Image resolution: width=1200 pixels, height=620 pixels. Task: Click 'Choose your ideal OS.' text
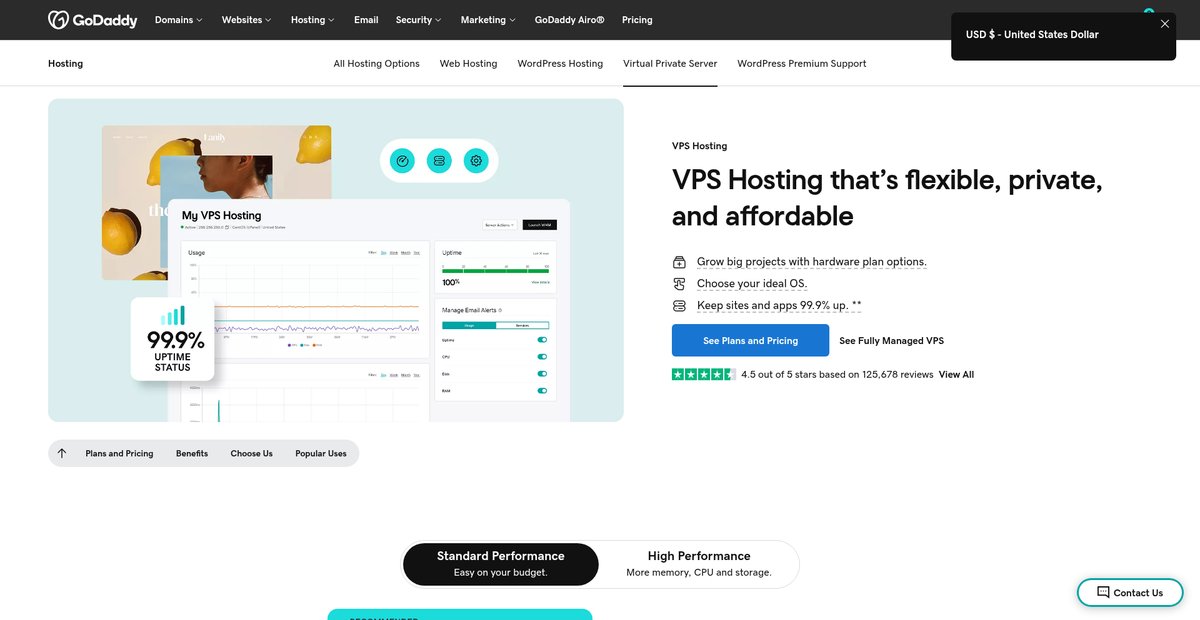752,284
